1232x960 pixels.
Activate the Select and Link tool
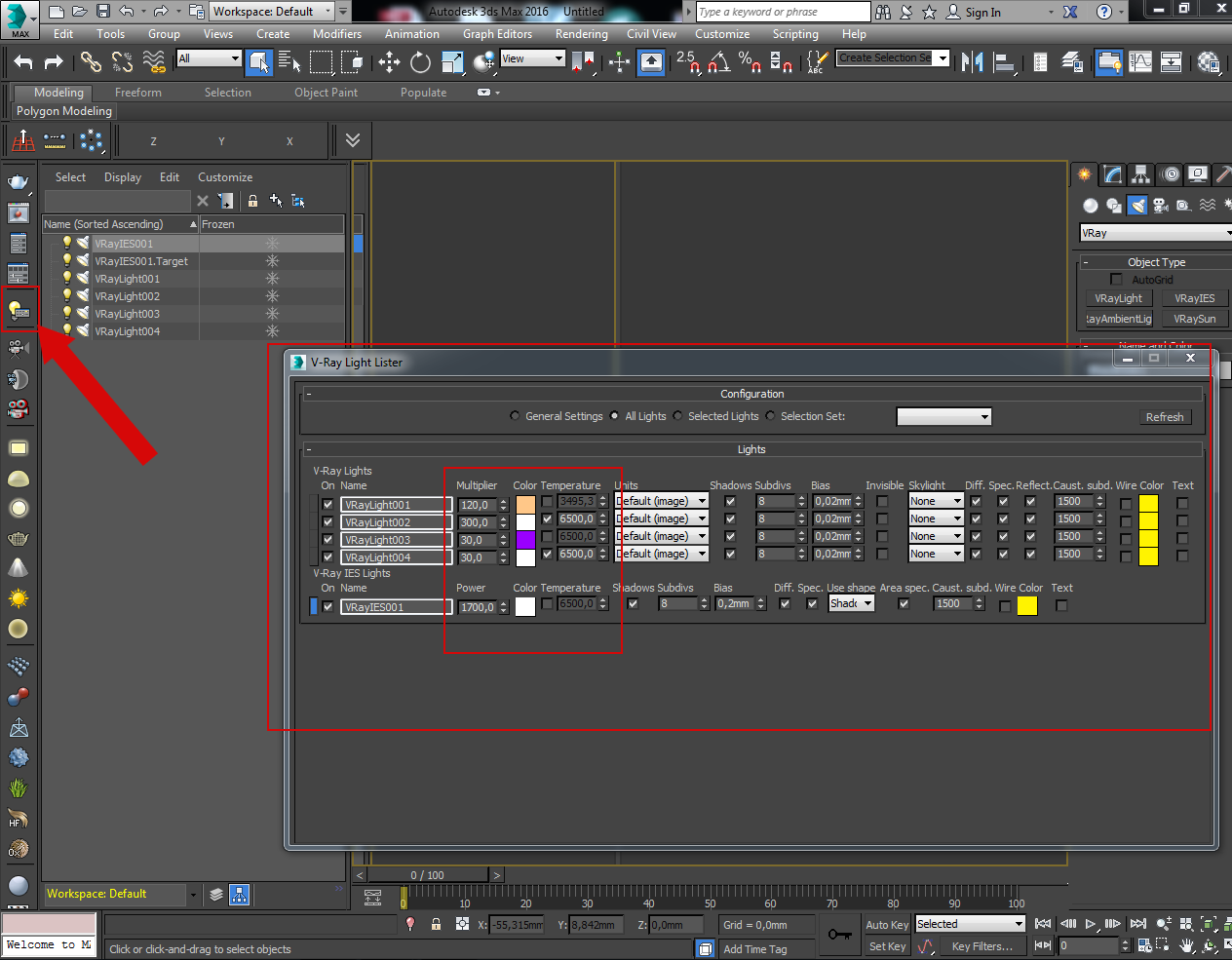click(x=91, y=62)
